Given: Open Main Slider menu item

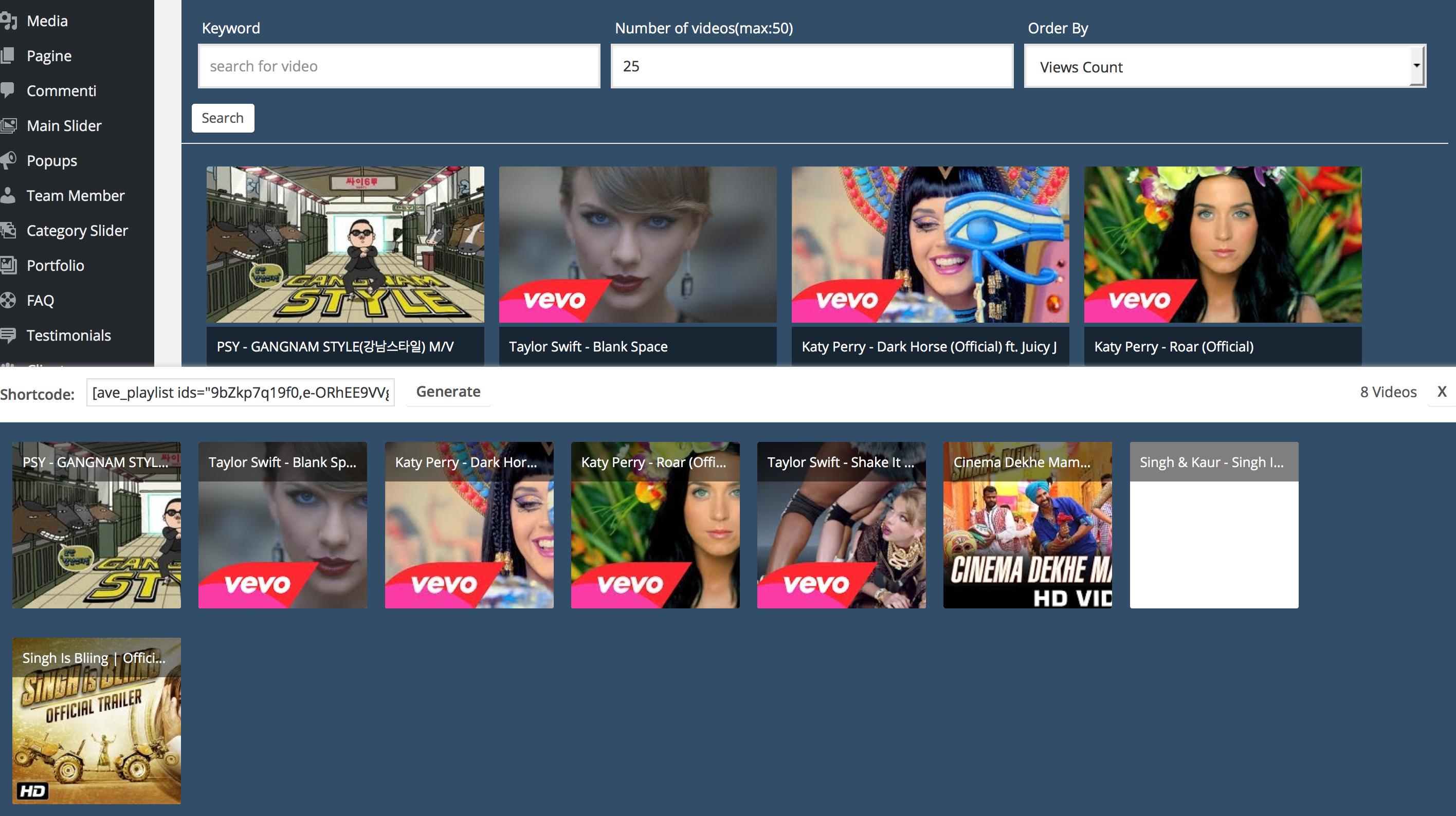Looking at the screenshot, I should click(x=64, y=125).
